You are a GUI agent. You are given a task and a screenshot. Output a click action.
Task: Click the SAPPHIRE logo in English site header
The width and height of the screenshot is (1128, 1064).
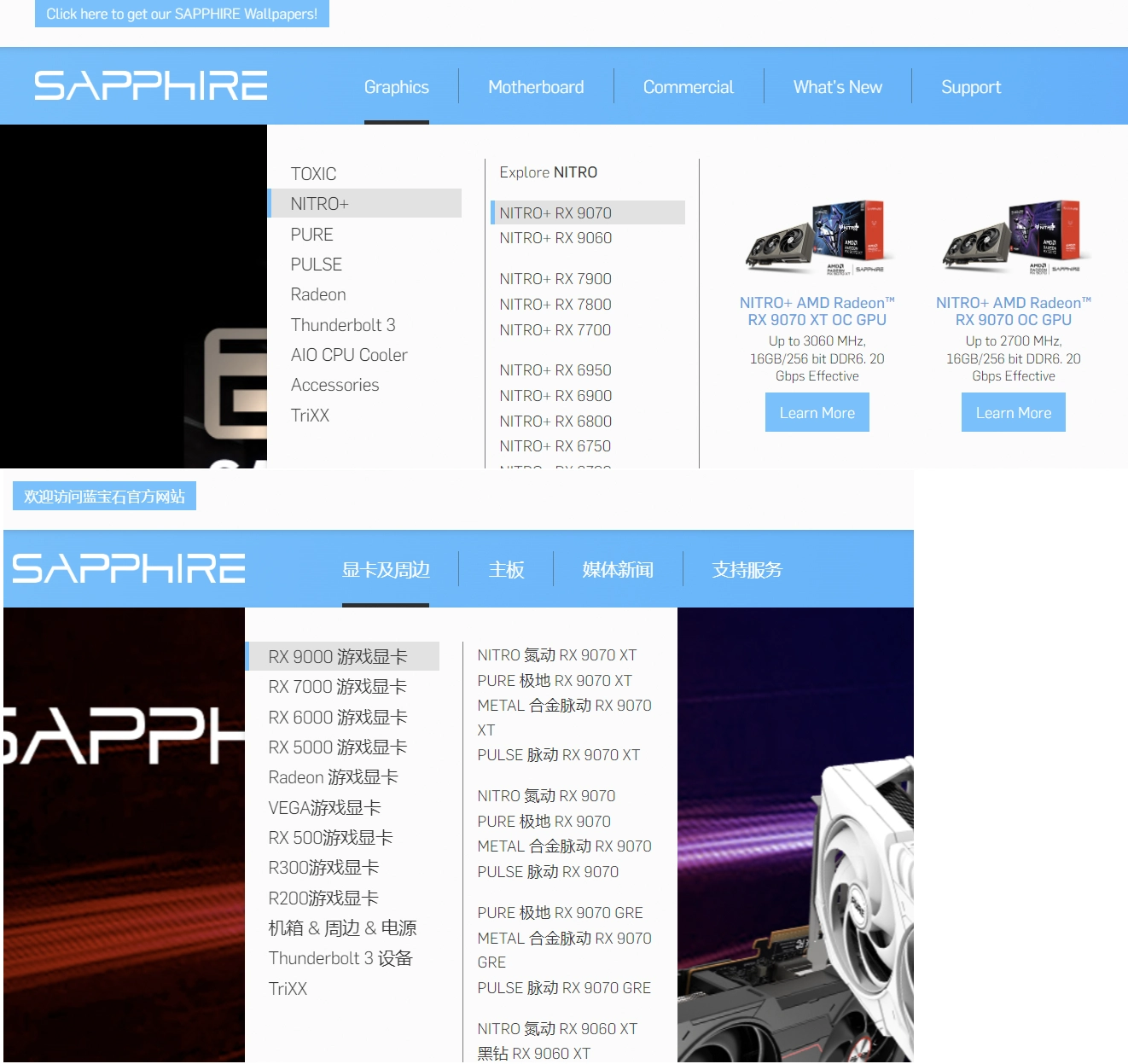pos(151,86)
